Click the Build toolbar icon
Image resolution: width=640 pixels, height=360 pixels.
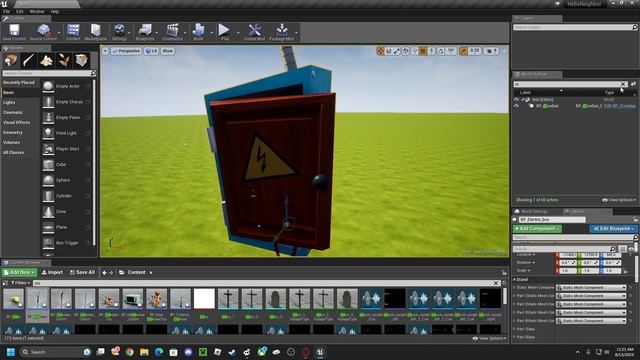[198, 32]
